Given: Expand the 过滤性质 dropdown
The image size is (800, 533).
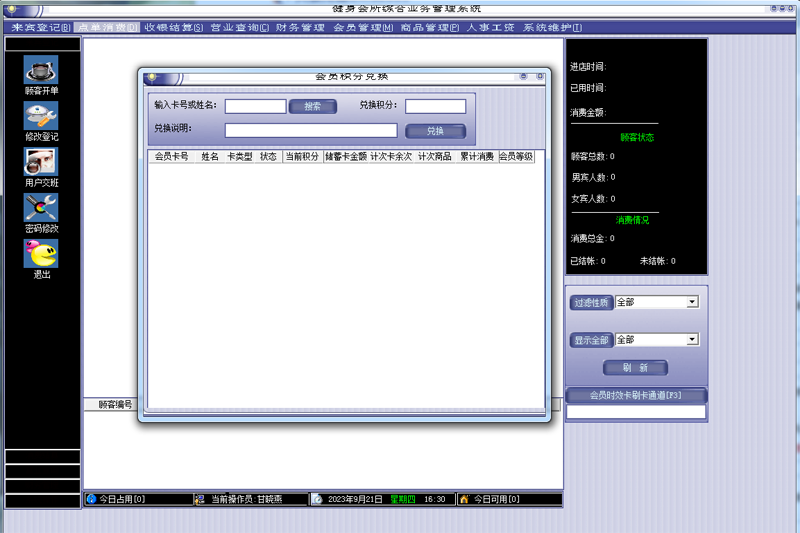Looking at the screenshot, I should click(691, 302).
